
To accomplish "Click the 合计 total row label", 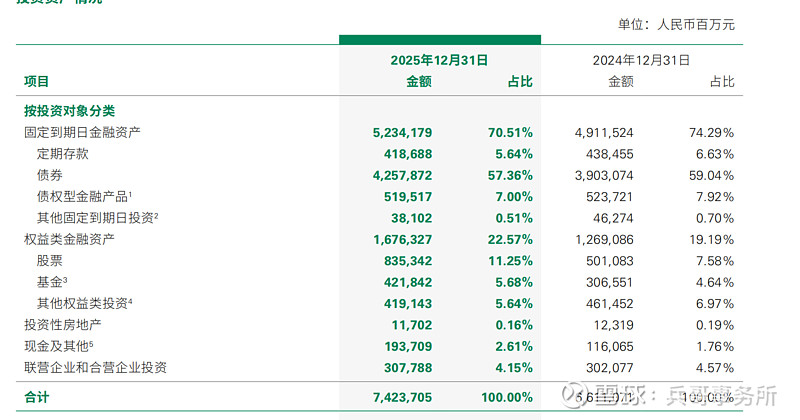I will (37, 398).
